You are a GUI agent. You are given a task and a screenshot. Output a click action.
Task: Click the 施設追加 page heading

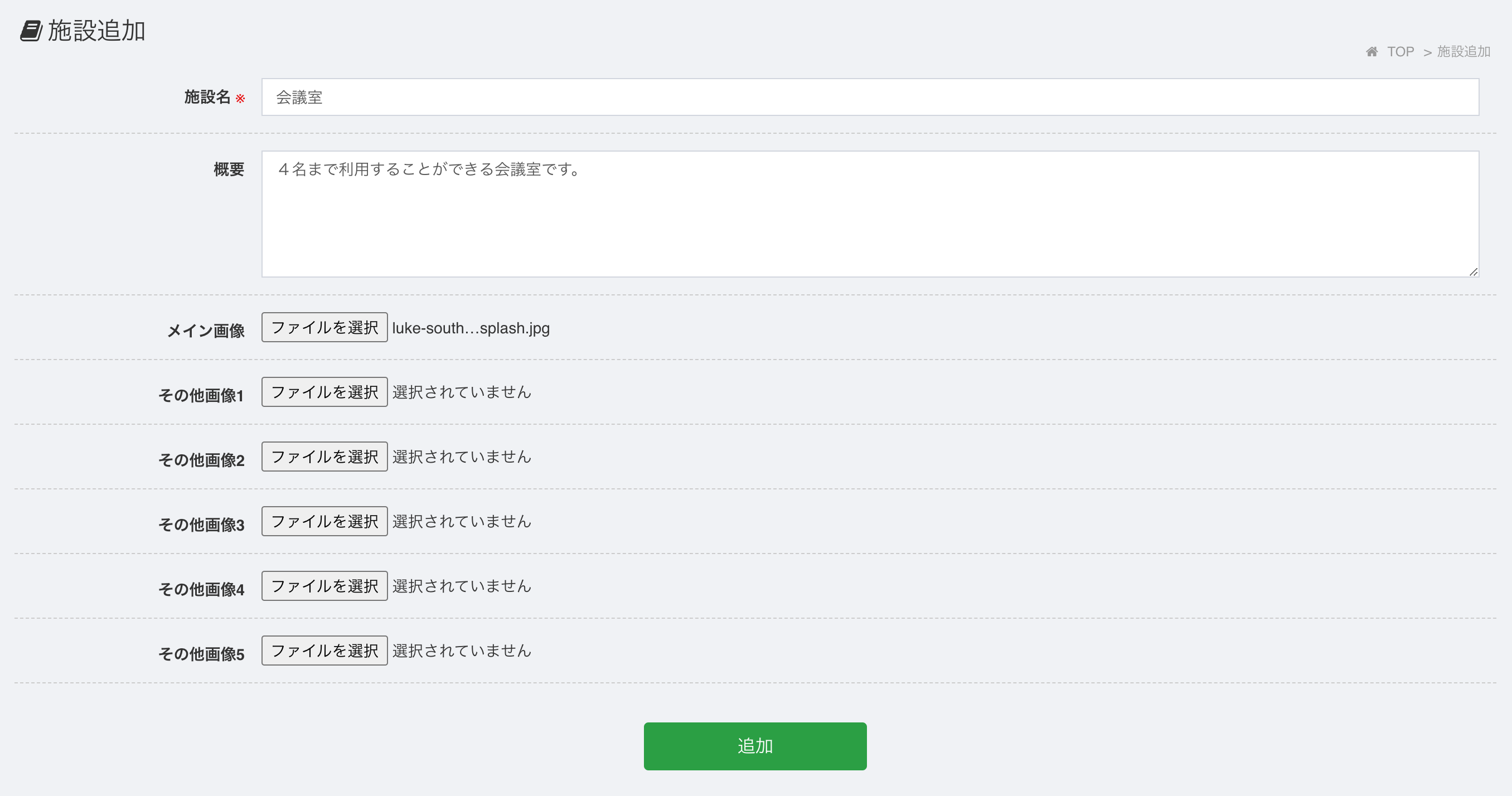(x=96, y=31)
